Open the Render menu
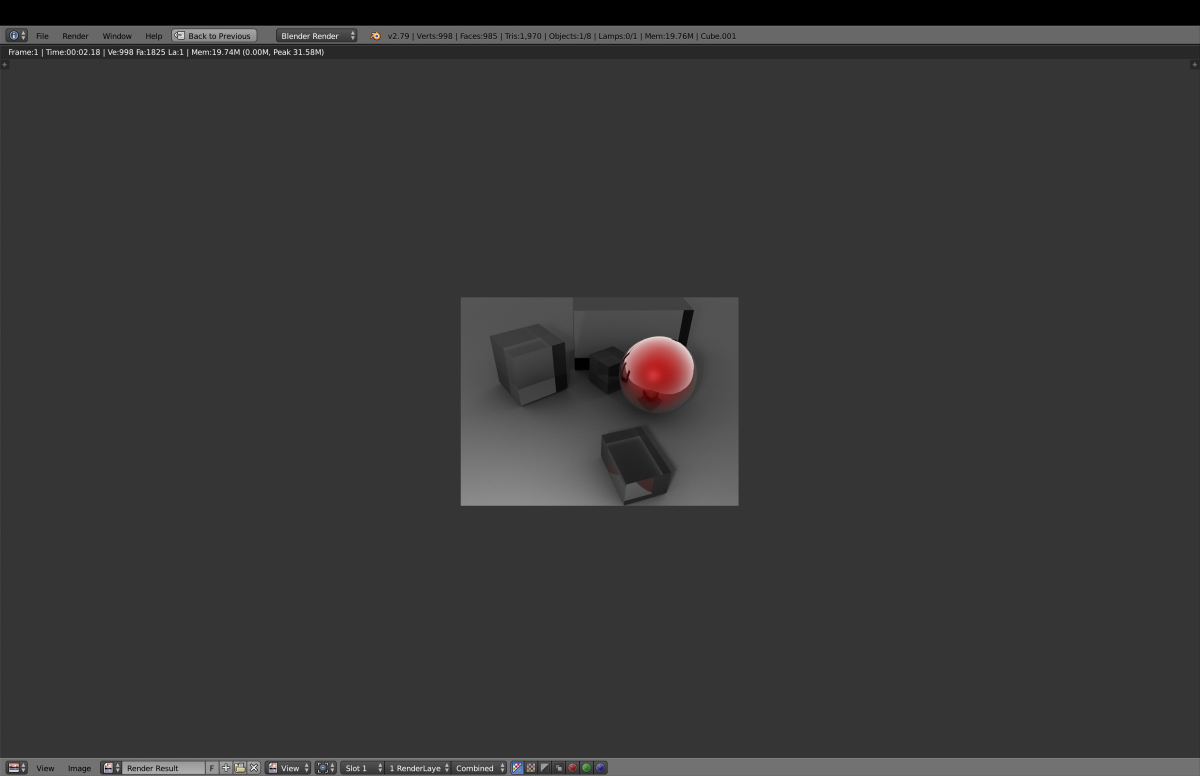 click(x=75, y=36)
